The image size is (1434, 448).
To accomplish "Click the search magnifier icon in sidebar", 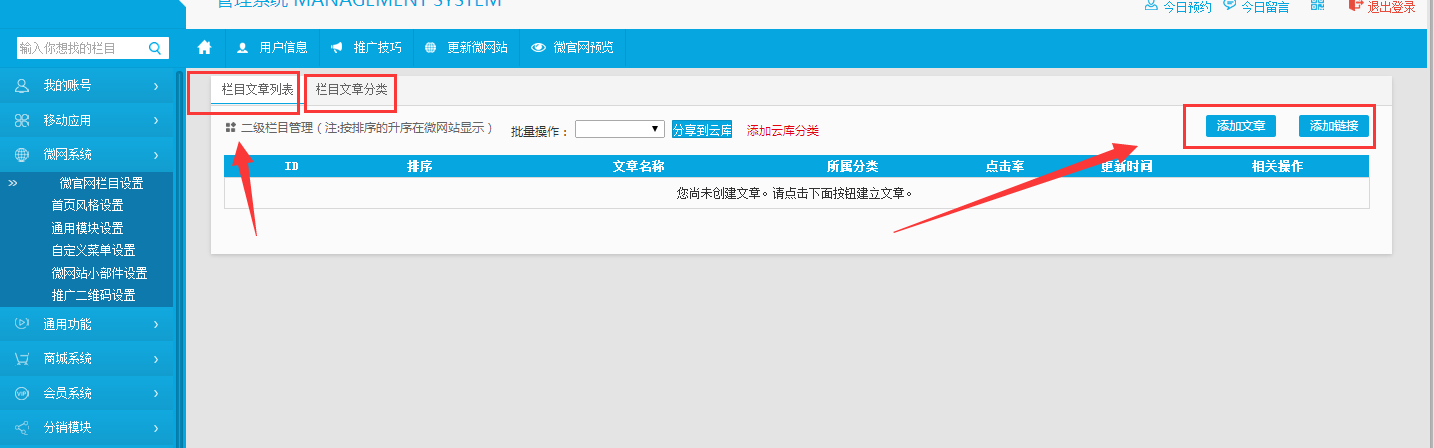I will click(x=155, y=48).
